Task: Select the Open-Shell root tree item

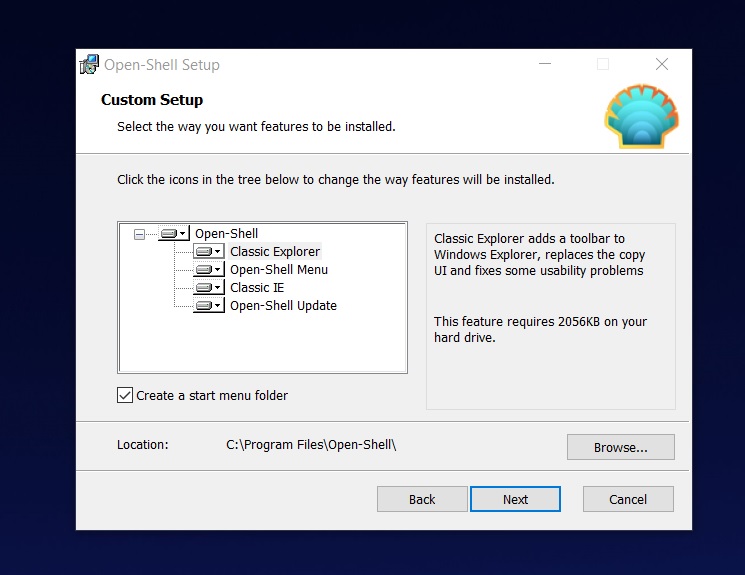Action: [226, 233]
